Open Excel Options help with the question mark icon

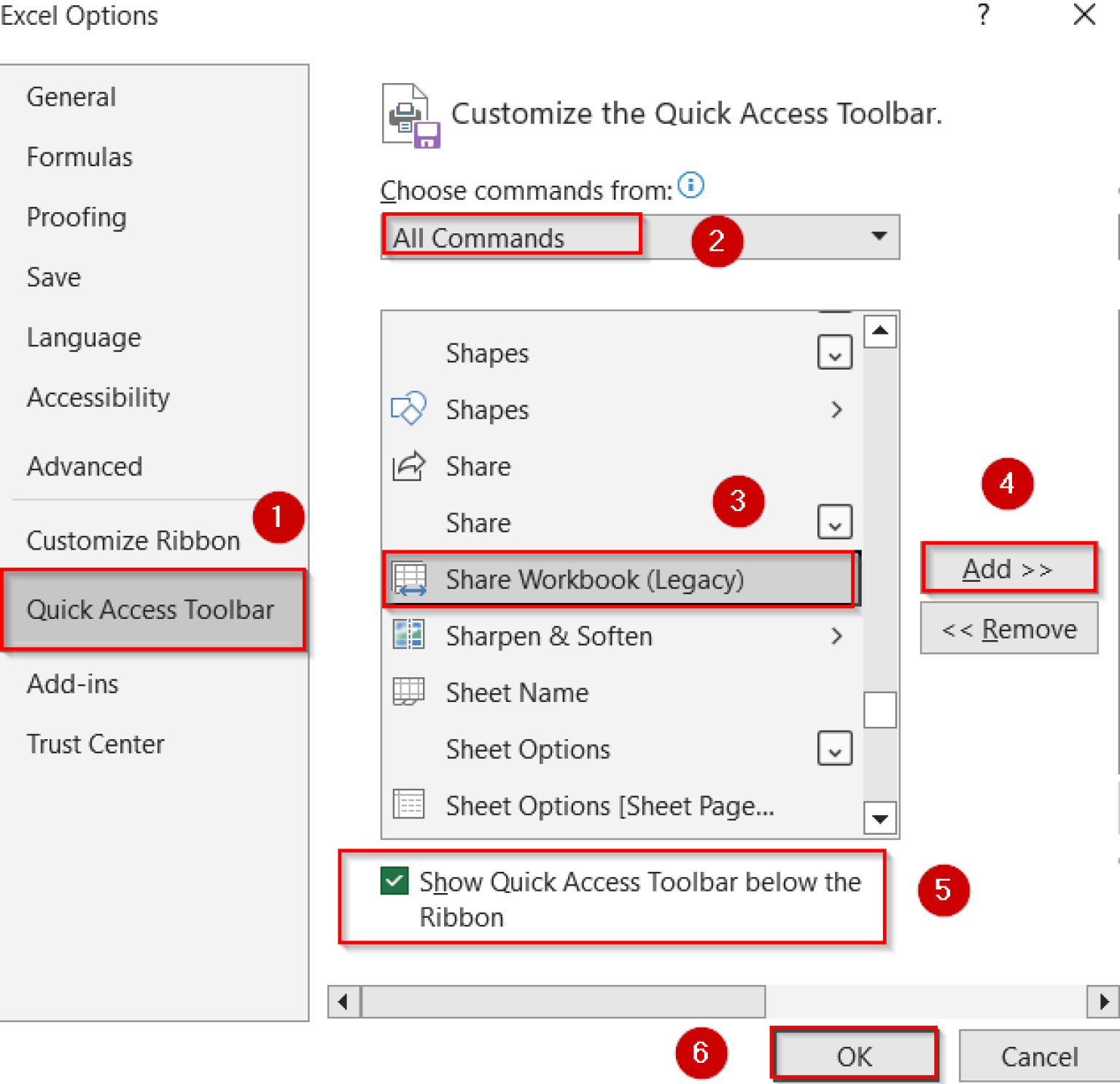coord(983,16)
